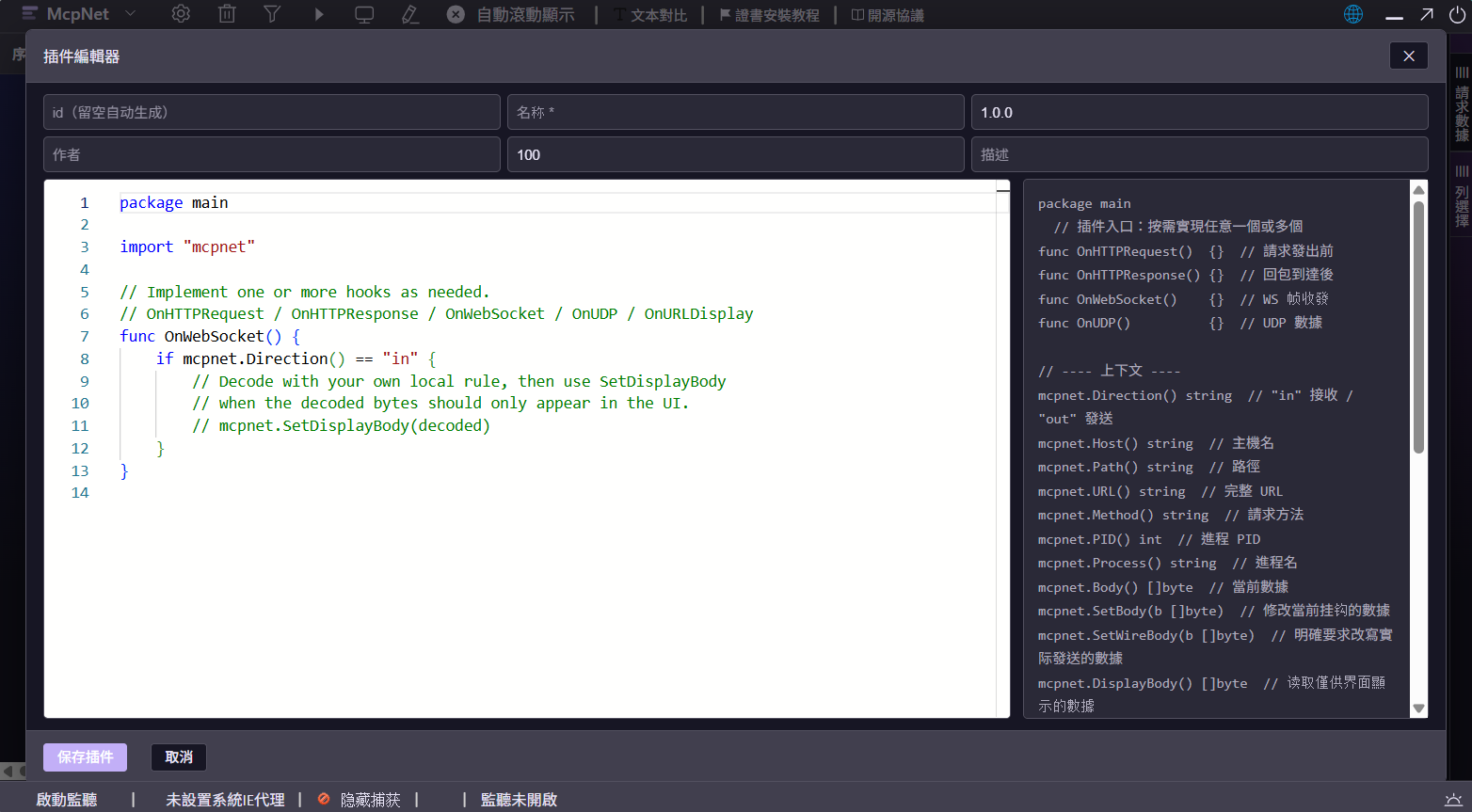Click 未設置系統IE代理 in the status bar
Screen dimensions: 1472x812
point(225,800)
